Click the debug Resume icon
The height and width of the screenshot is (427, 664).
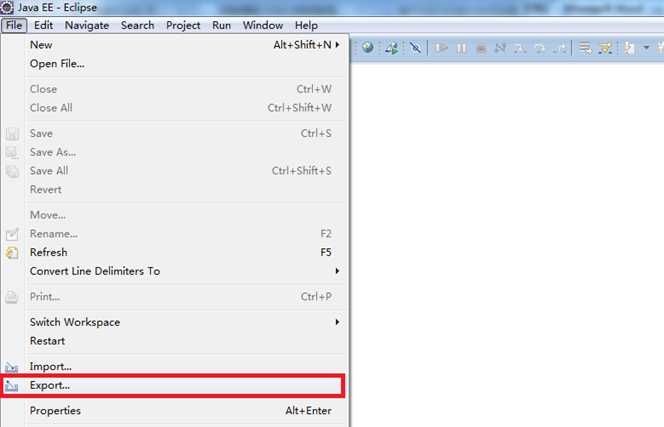[x=441, y=48]
